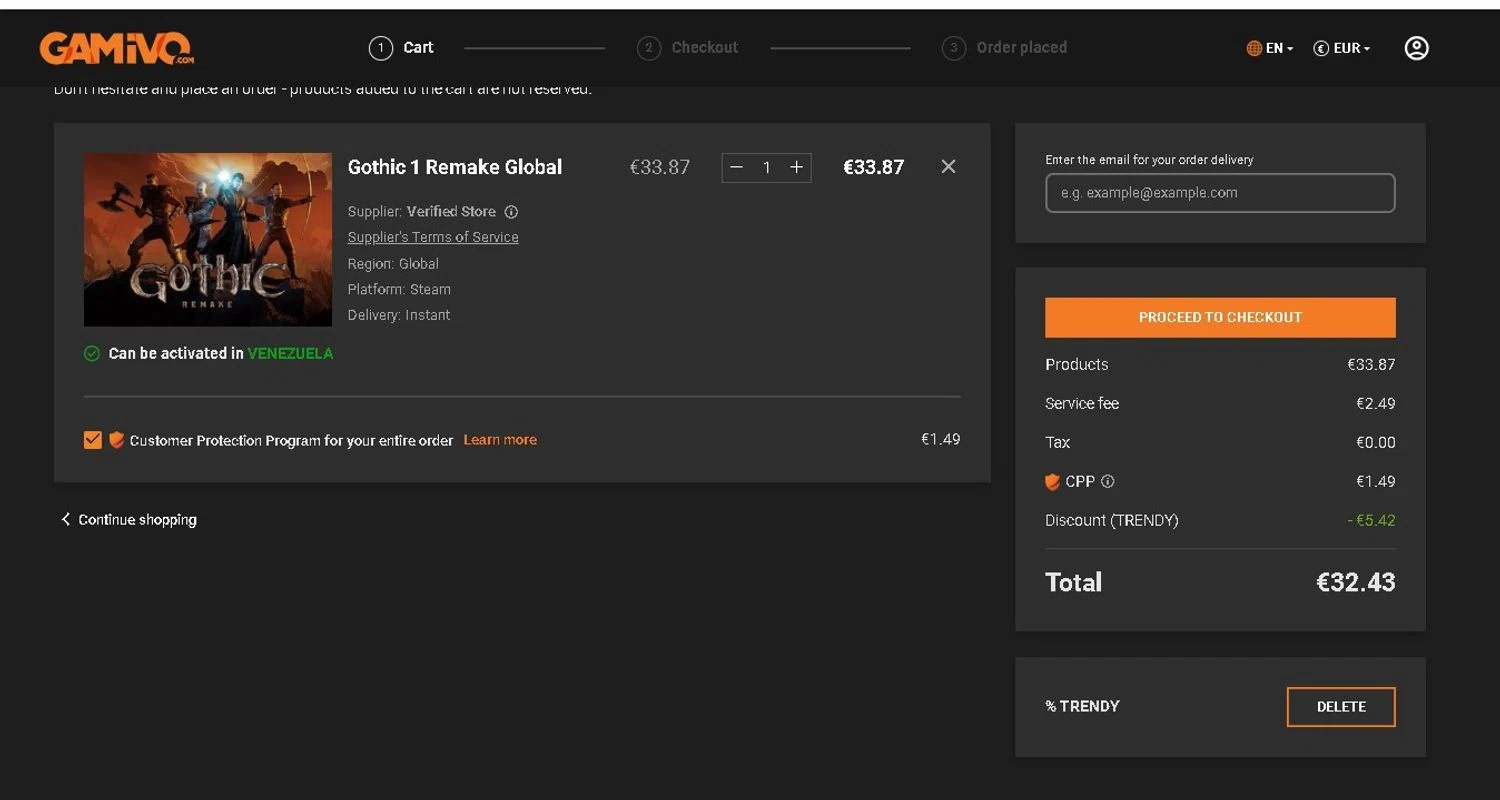
Task: Click the quantity value 1 field
Action: click(x=767, y=168)
